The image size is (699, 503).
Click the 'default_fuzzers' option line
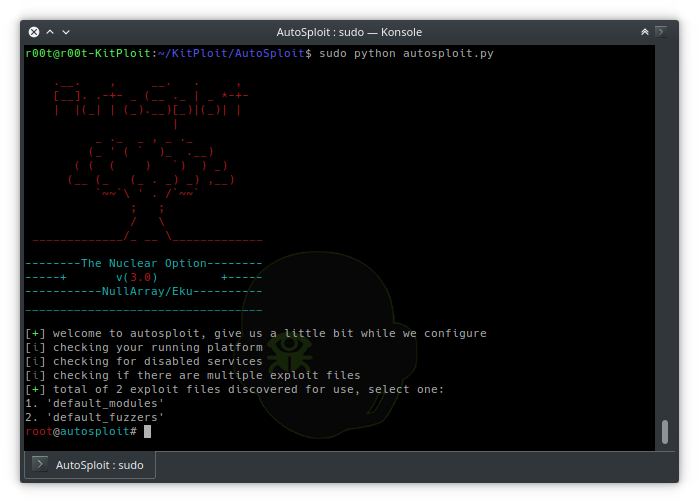(x=95, y=417)
